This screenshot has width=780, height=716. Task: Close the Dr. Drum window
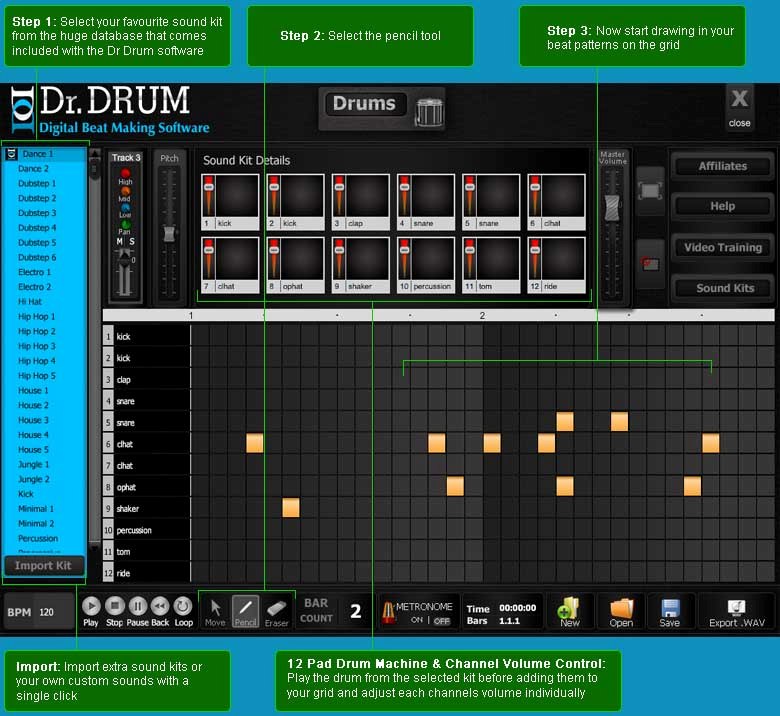739,107
